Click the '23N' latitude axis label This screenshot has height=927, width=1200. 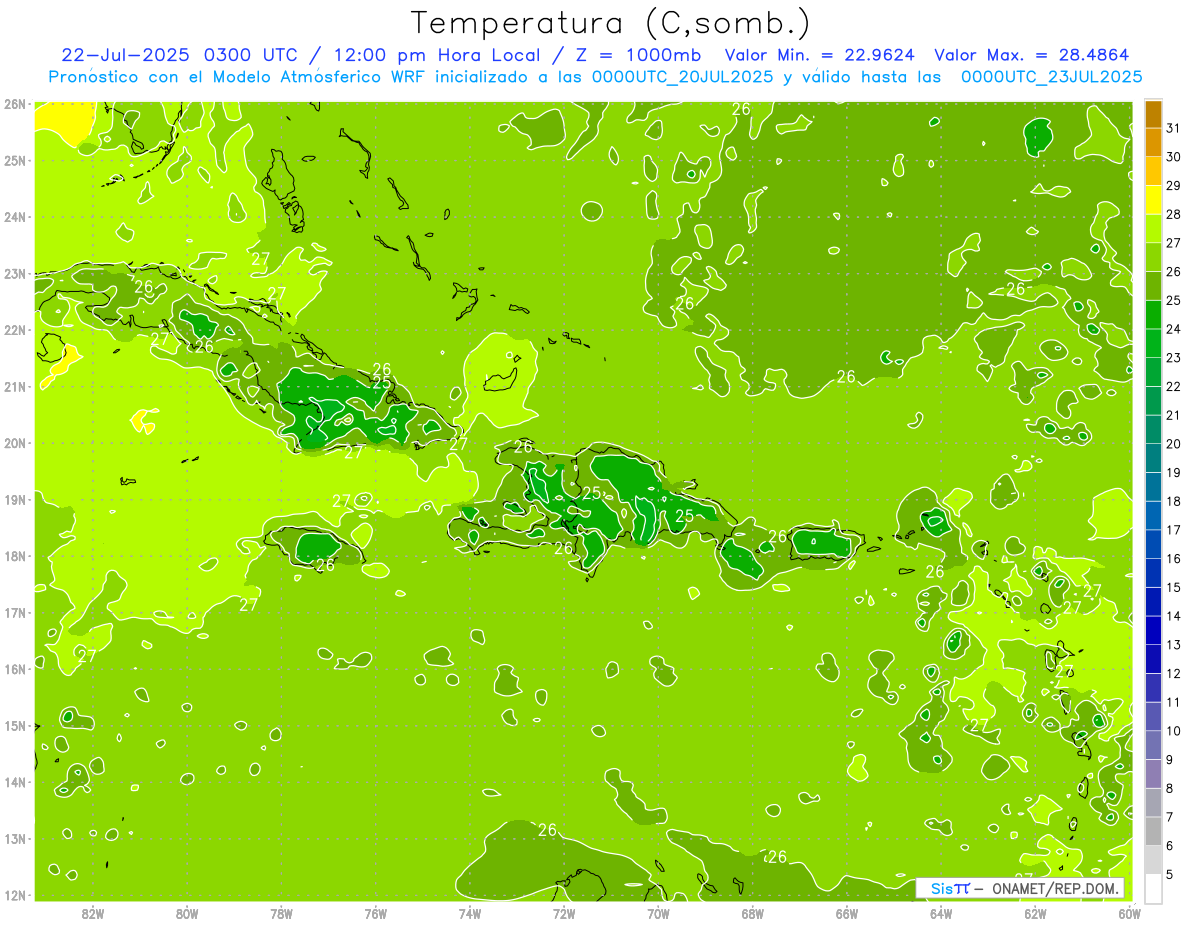[x=14, y=273]
